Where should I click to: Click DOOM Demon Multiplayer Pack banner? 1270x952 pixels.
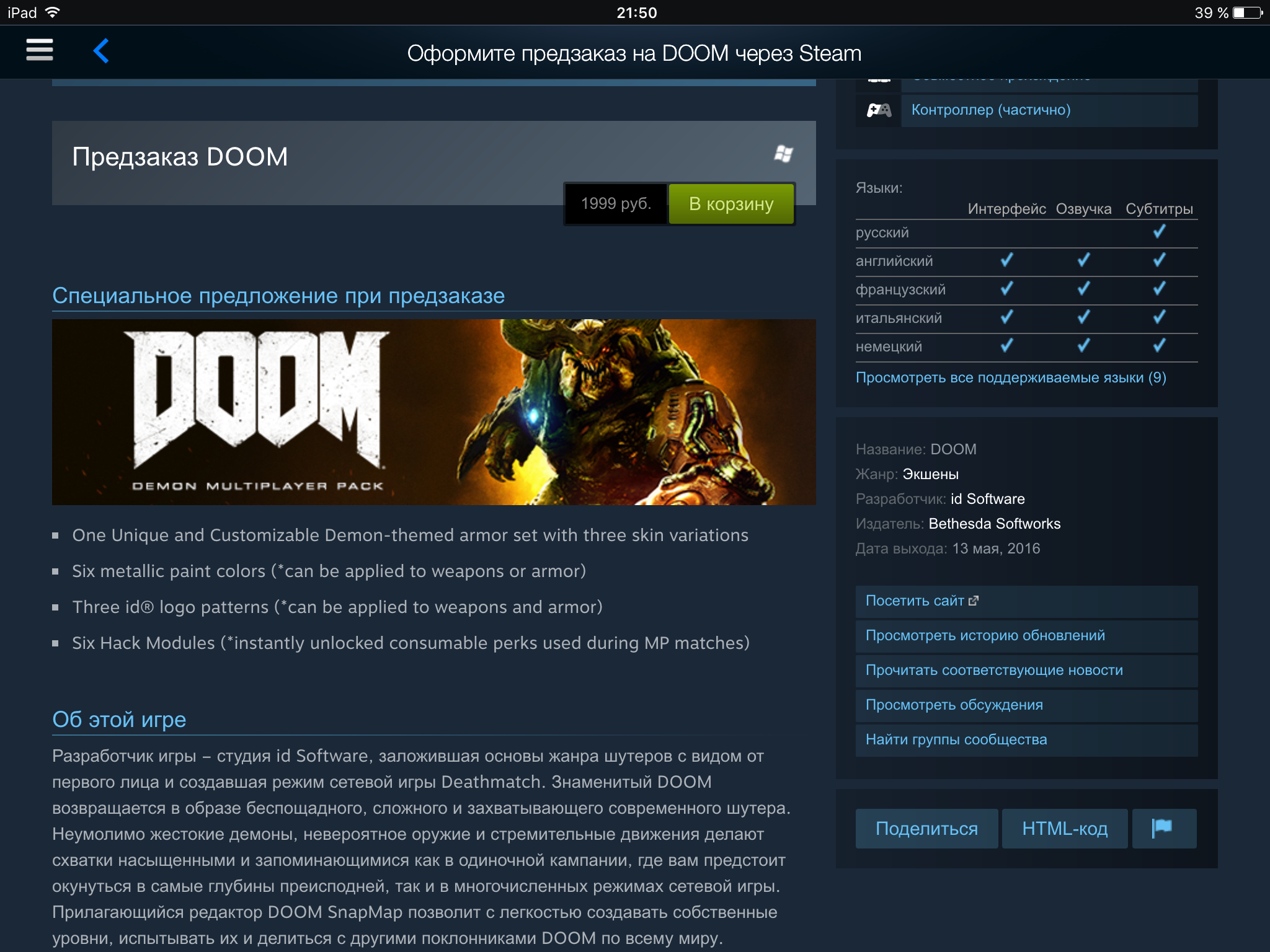pyautogui.click(x=434, y=412)
